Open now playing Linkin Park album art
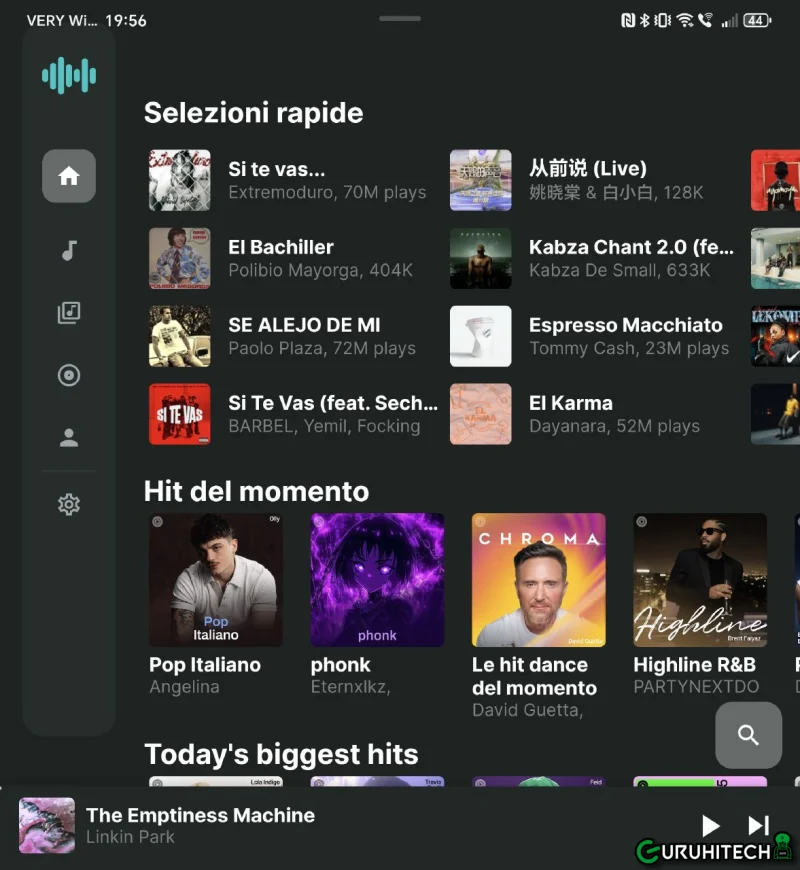 (x=47, y=825)
